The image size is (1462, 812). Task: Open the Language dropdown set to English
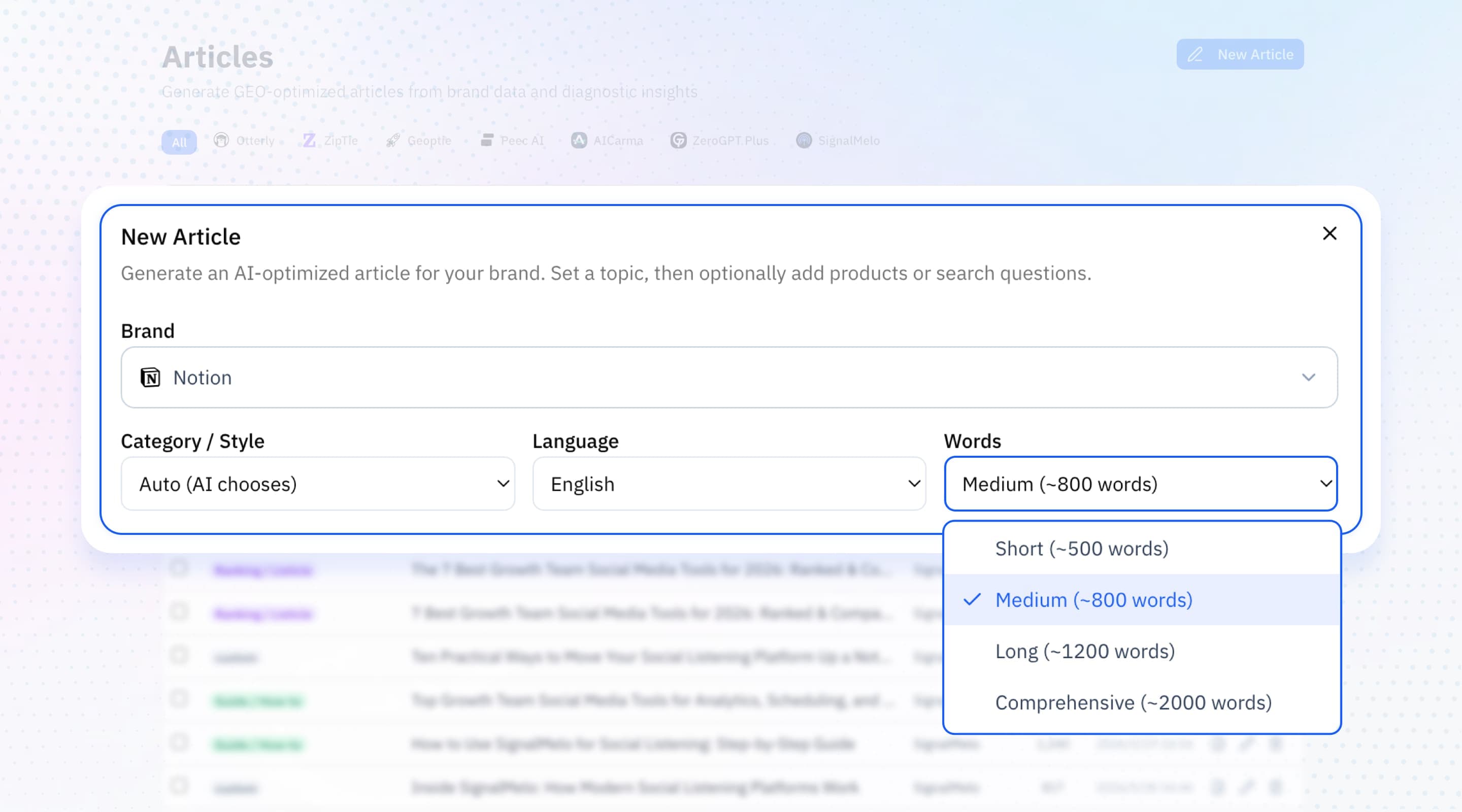coord(729,484)
